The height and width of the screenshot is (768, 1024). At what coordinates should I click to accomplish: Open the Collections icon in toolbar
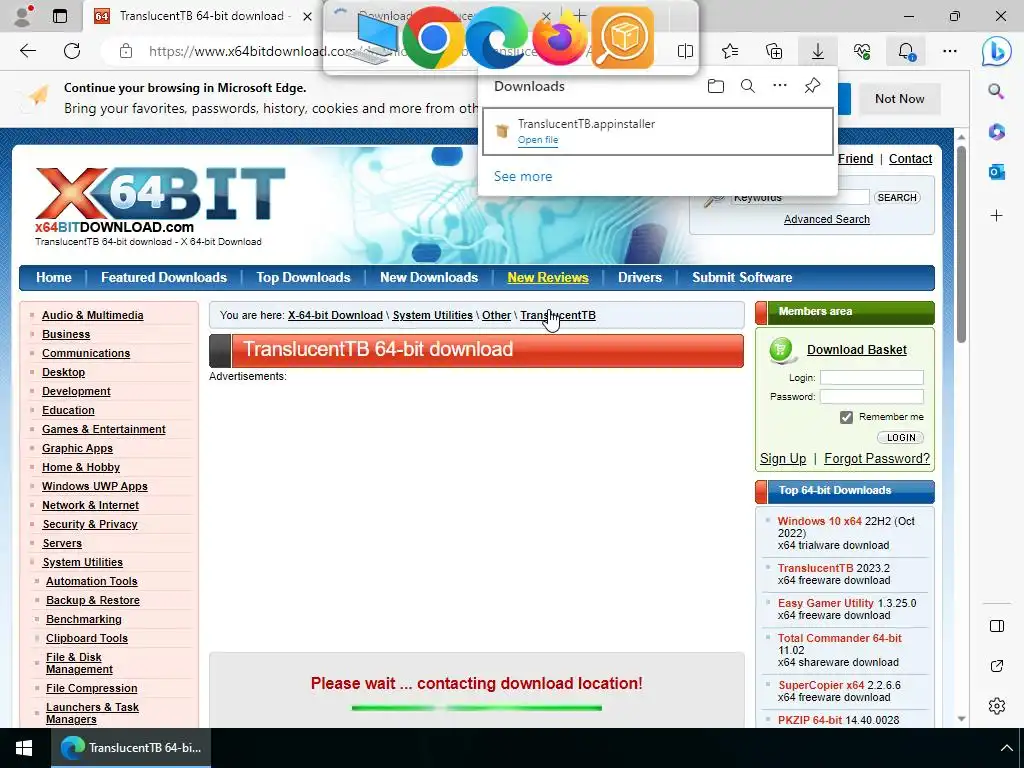[x=774, y=51]
